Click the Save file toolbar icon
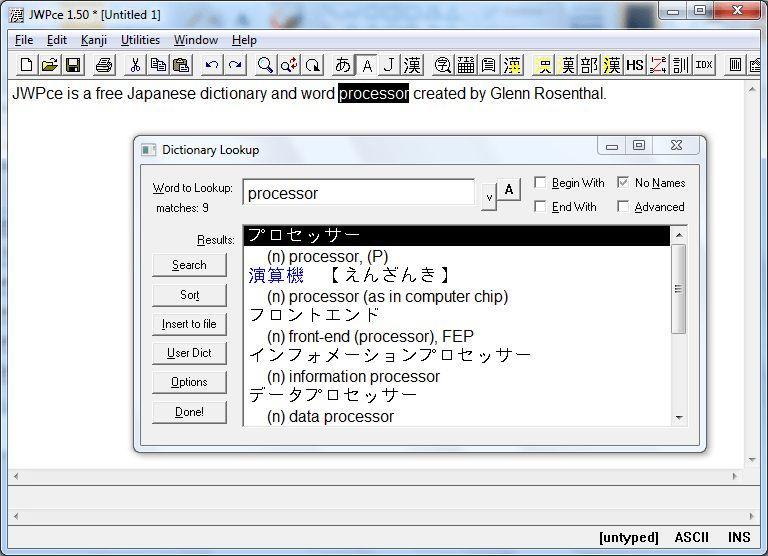 [x=73, y=66]
